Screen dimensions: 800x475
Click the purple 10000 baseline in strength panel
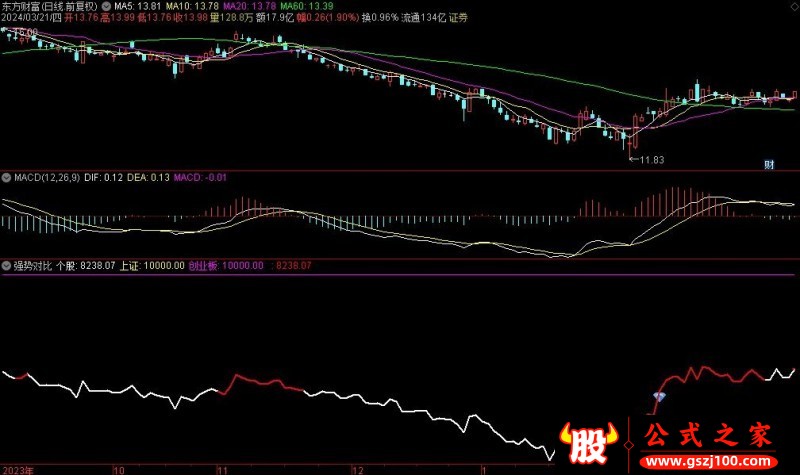pyautogui.click(x=400, y=275)
